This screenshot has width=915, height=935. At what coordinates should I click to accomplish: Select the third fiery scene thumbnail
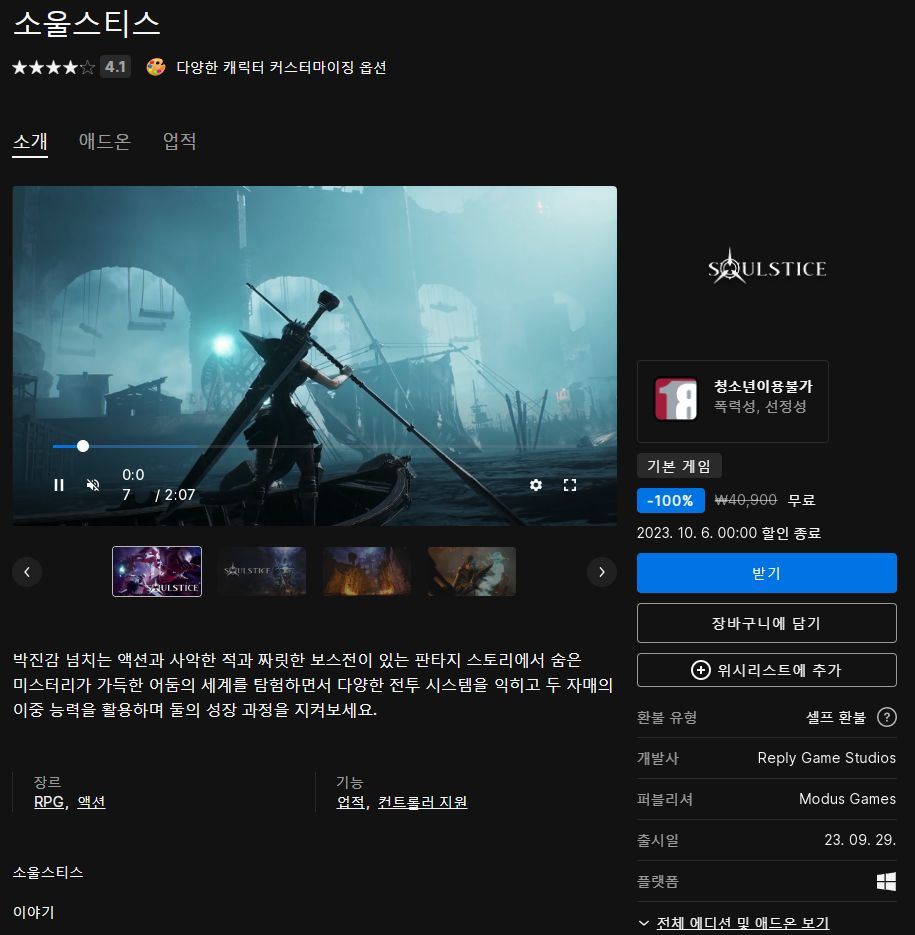pos(367,571)
